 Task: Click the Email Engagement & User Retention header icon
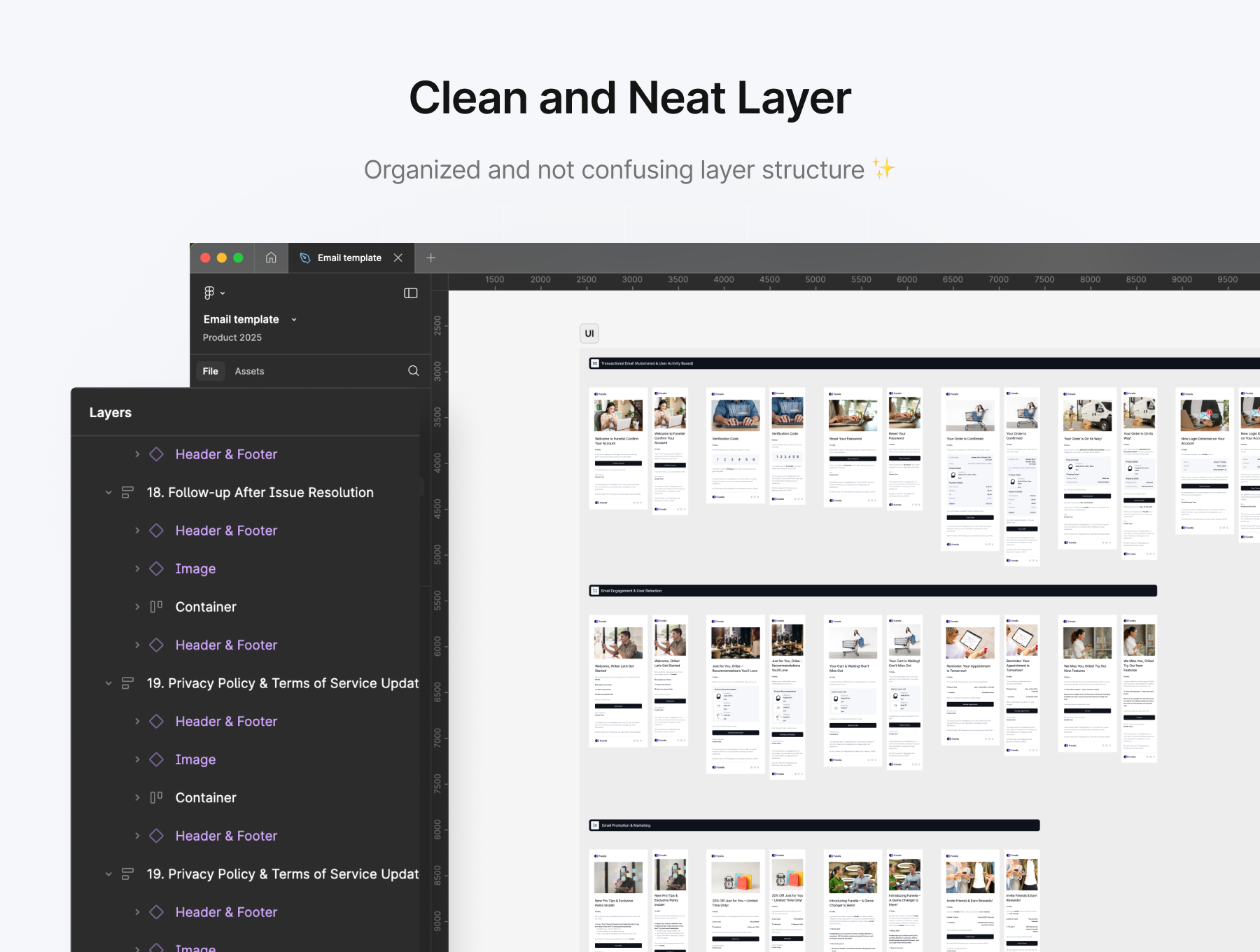[595, 591]
